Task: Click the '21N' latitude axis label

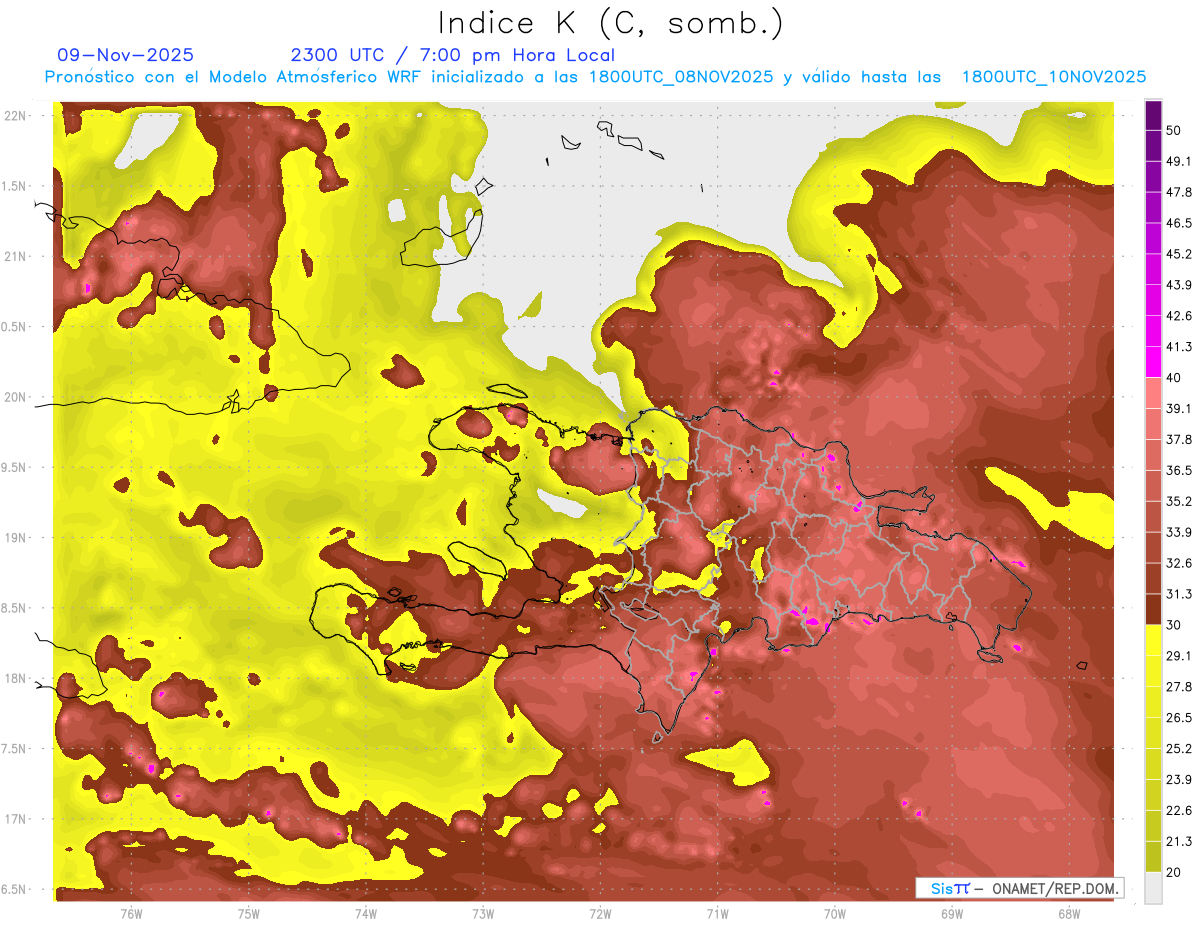Action: tap(16, 256)
